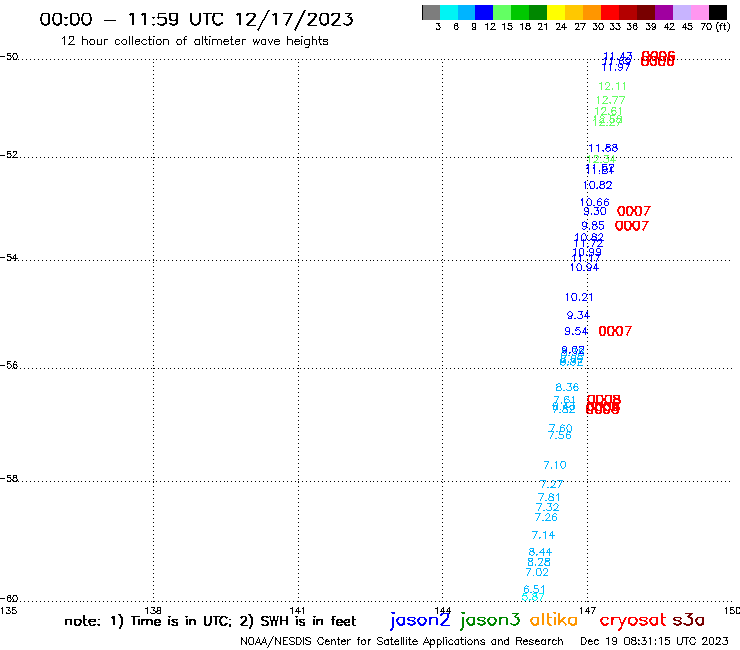Click the wave height value 6.51

[x=534, y=590]
